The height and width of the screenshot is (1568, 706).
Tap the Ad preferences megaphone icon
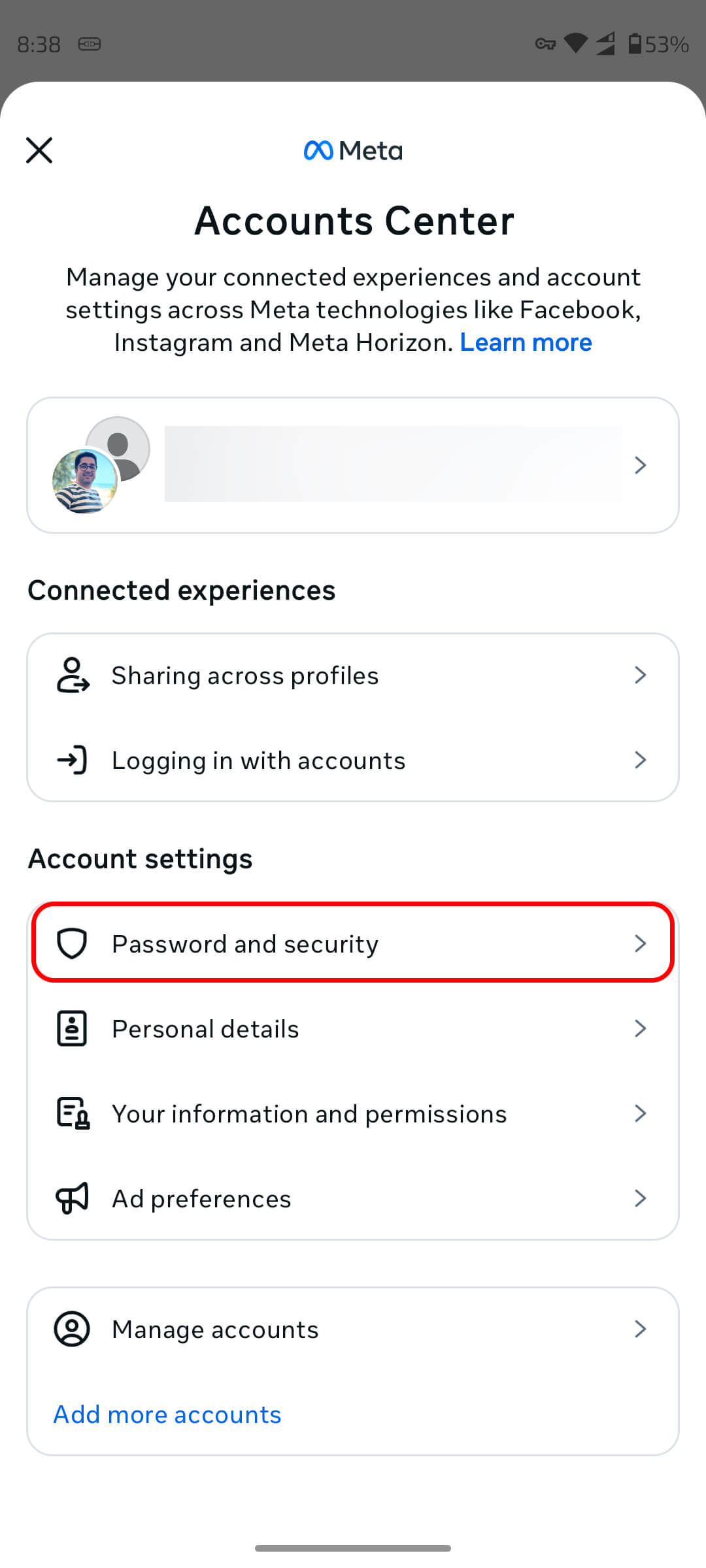click(x=72, y=1198)
